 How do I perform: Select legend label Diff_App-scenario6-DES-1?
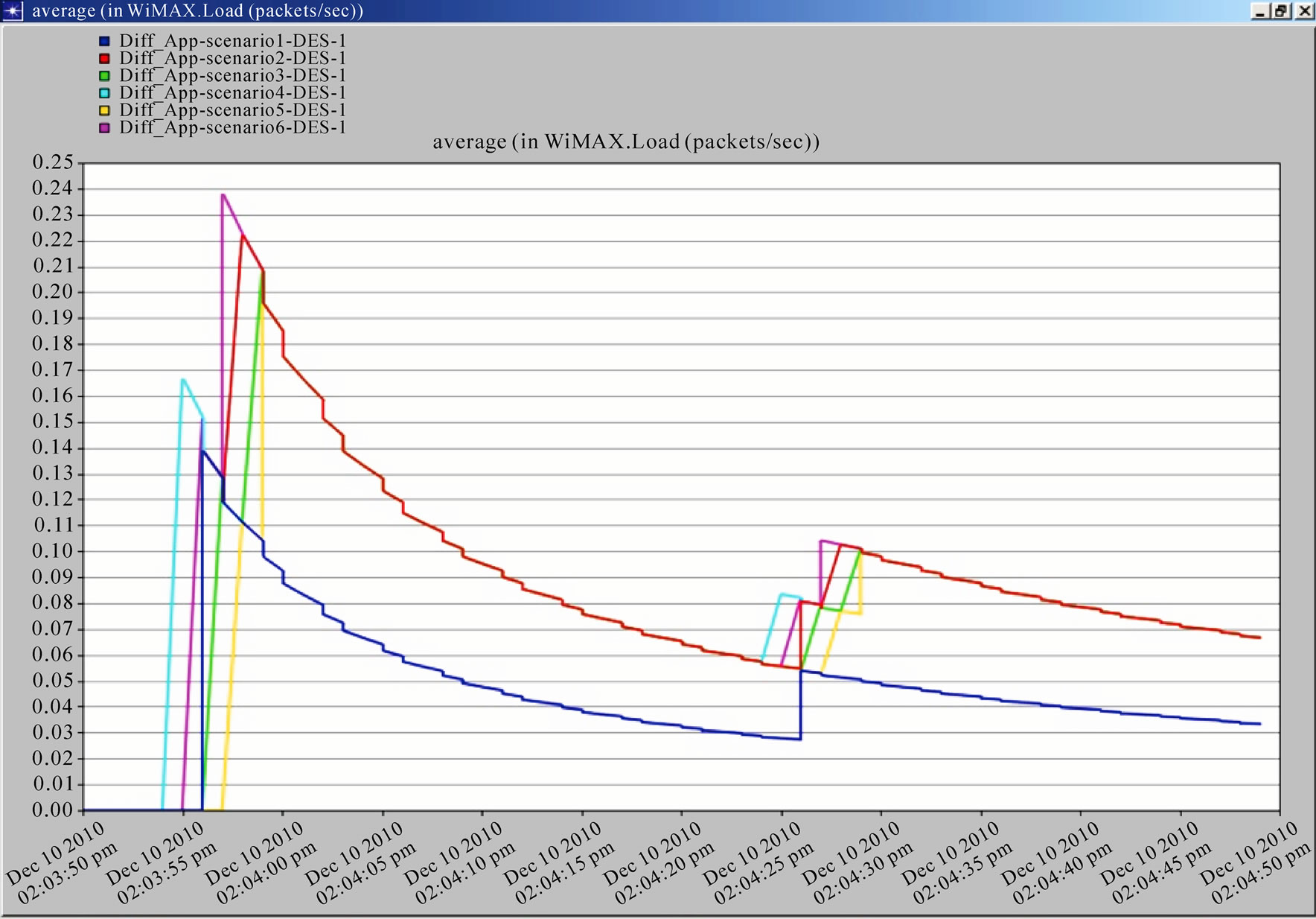tap(233, 127)
